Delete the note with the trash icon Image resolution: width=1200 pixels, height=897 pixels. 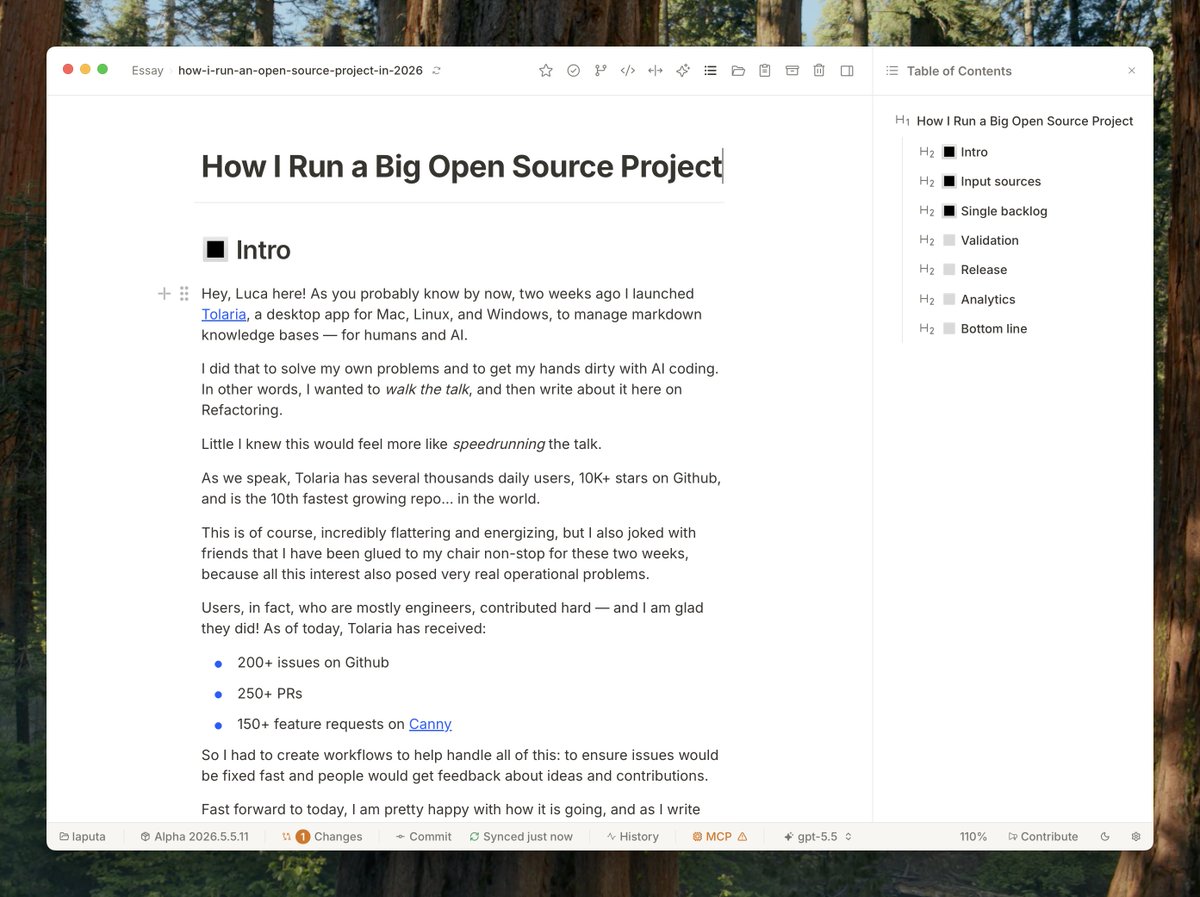819,71
